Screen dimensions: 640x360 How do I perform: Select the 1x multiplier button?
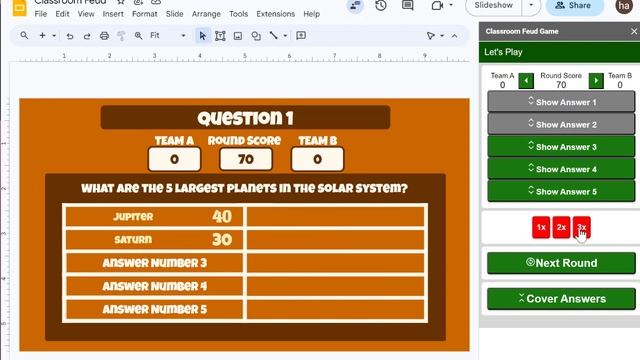[541, 227]
